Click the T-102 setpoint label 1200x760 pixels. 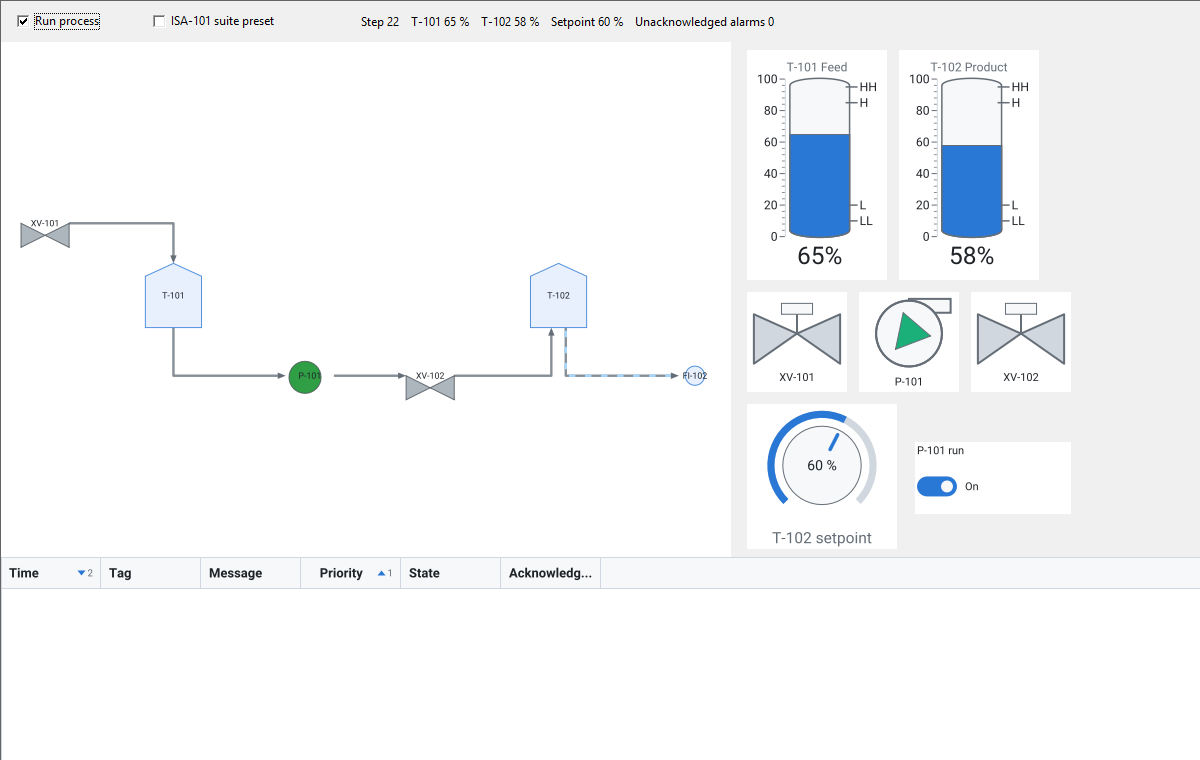(822, 538)
